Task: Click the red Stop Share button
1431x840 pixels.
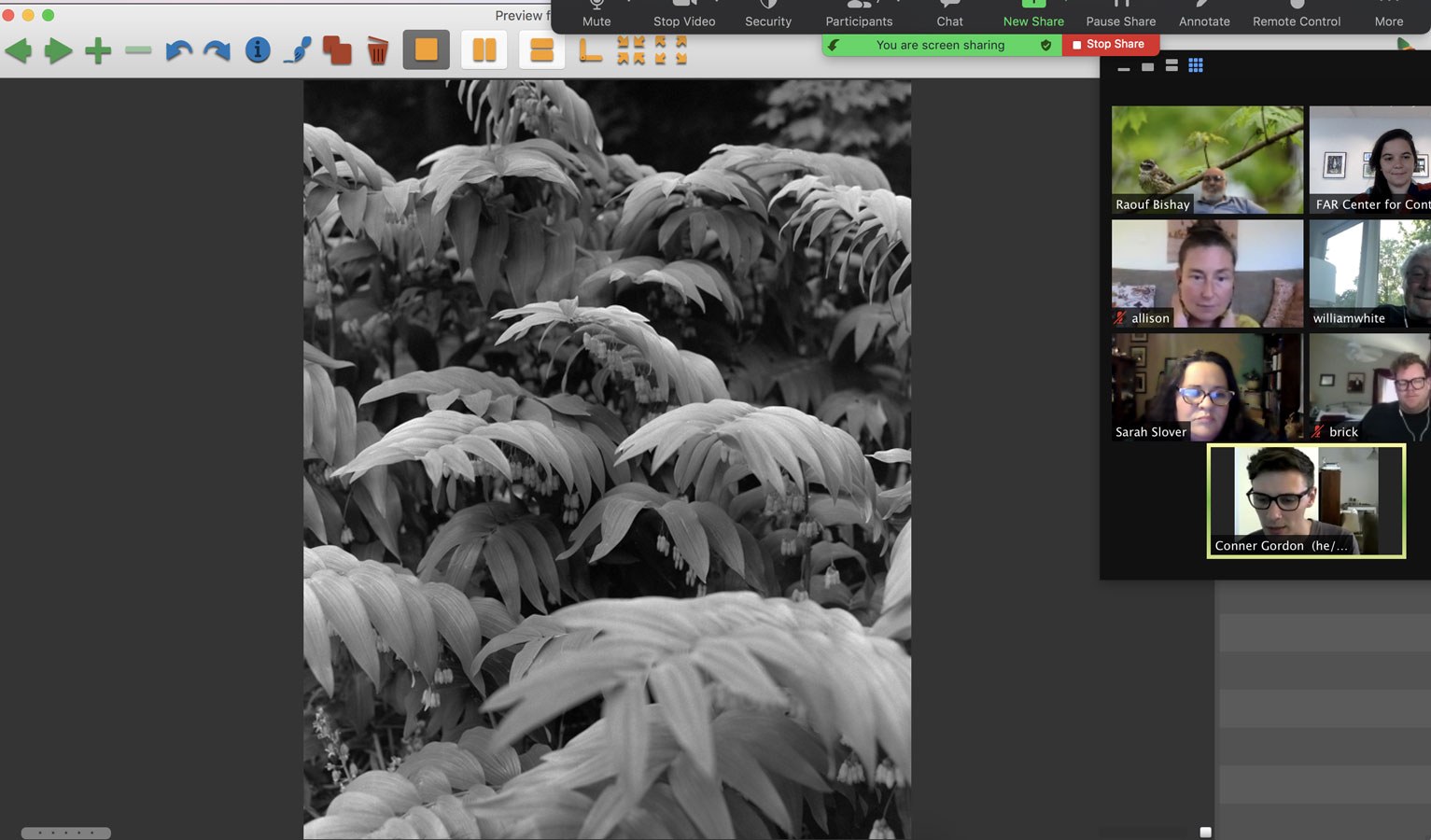Action: point(1109,44)
